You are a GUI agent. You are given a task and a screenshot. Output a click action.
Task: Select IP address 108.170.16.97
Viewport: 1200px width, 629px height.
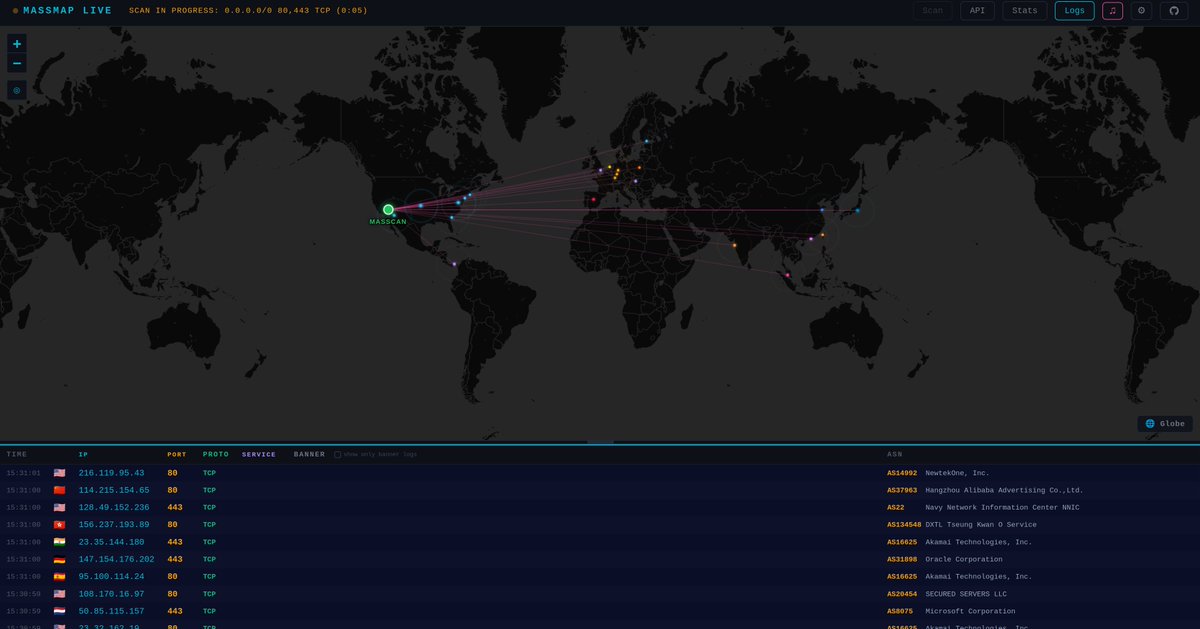click(111, 594)
